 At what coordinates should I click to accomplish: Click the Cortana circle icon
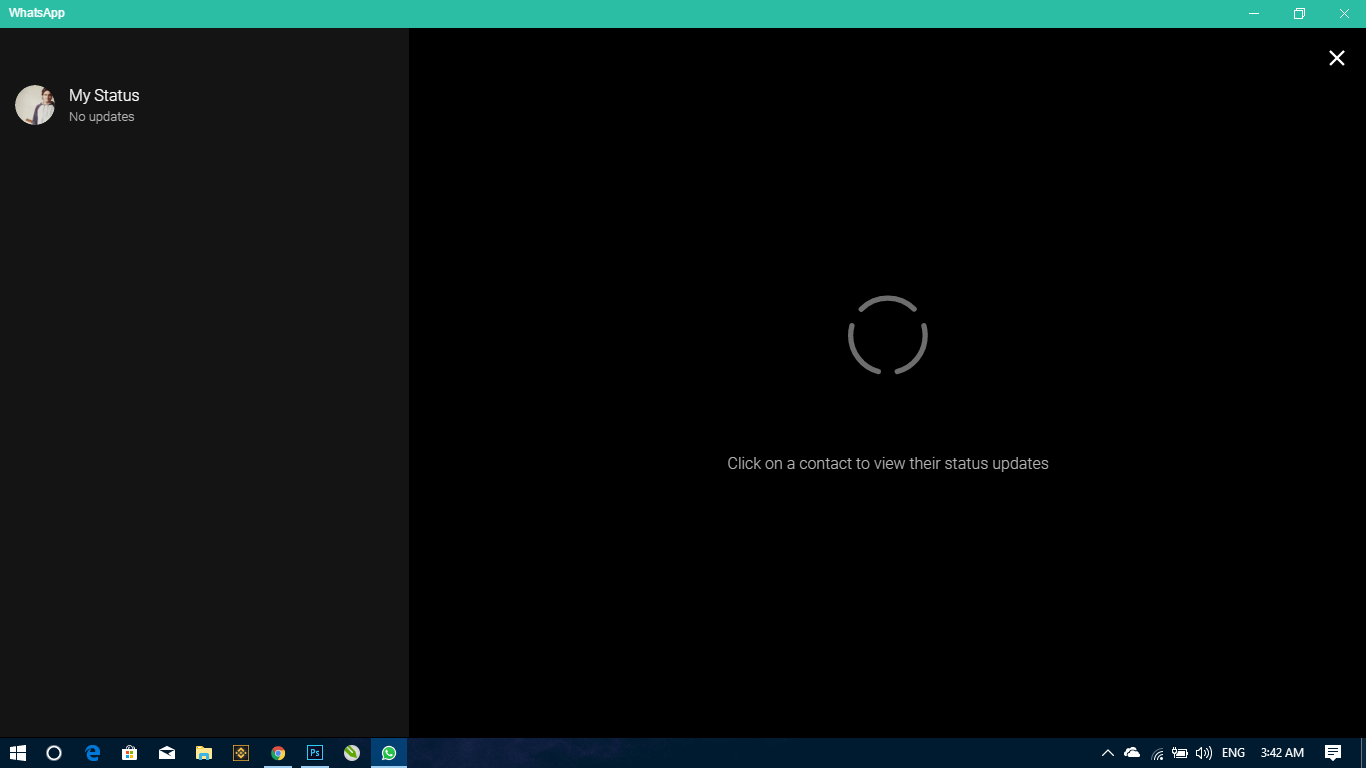point(54,753)
